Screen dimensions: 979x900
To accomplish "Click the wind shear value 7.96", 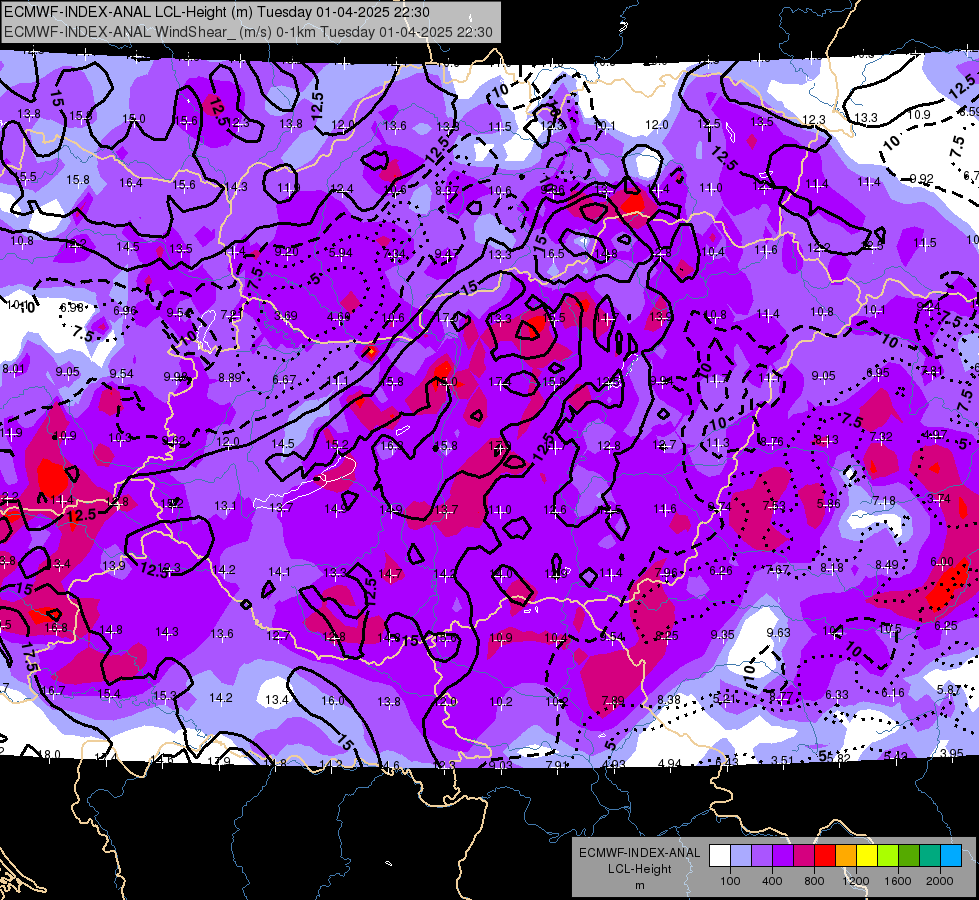I will tap(666, 572).
